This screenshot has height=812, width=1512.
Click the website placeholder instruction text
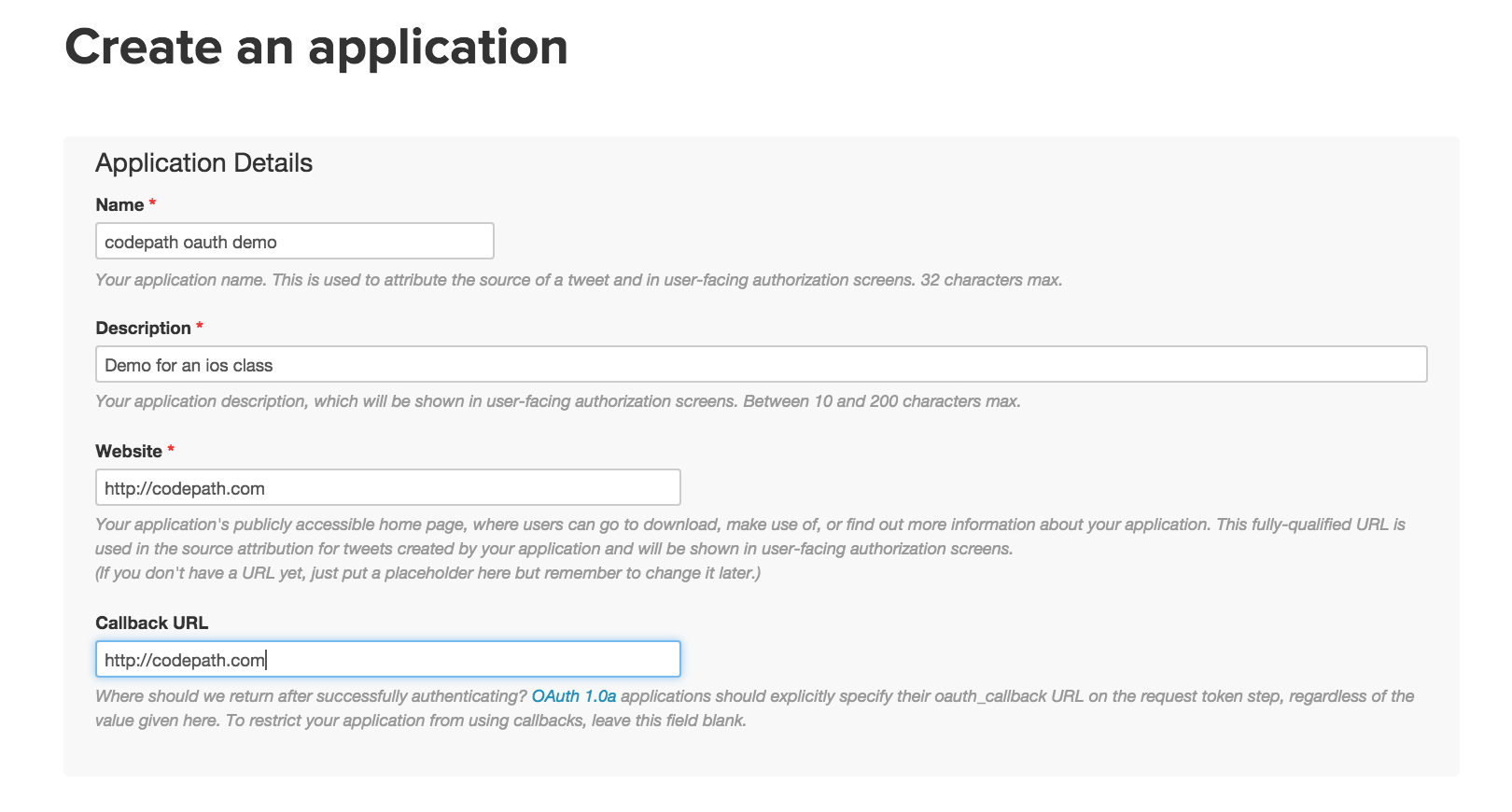(x=428, y=573)
